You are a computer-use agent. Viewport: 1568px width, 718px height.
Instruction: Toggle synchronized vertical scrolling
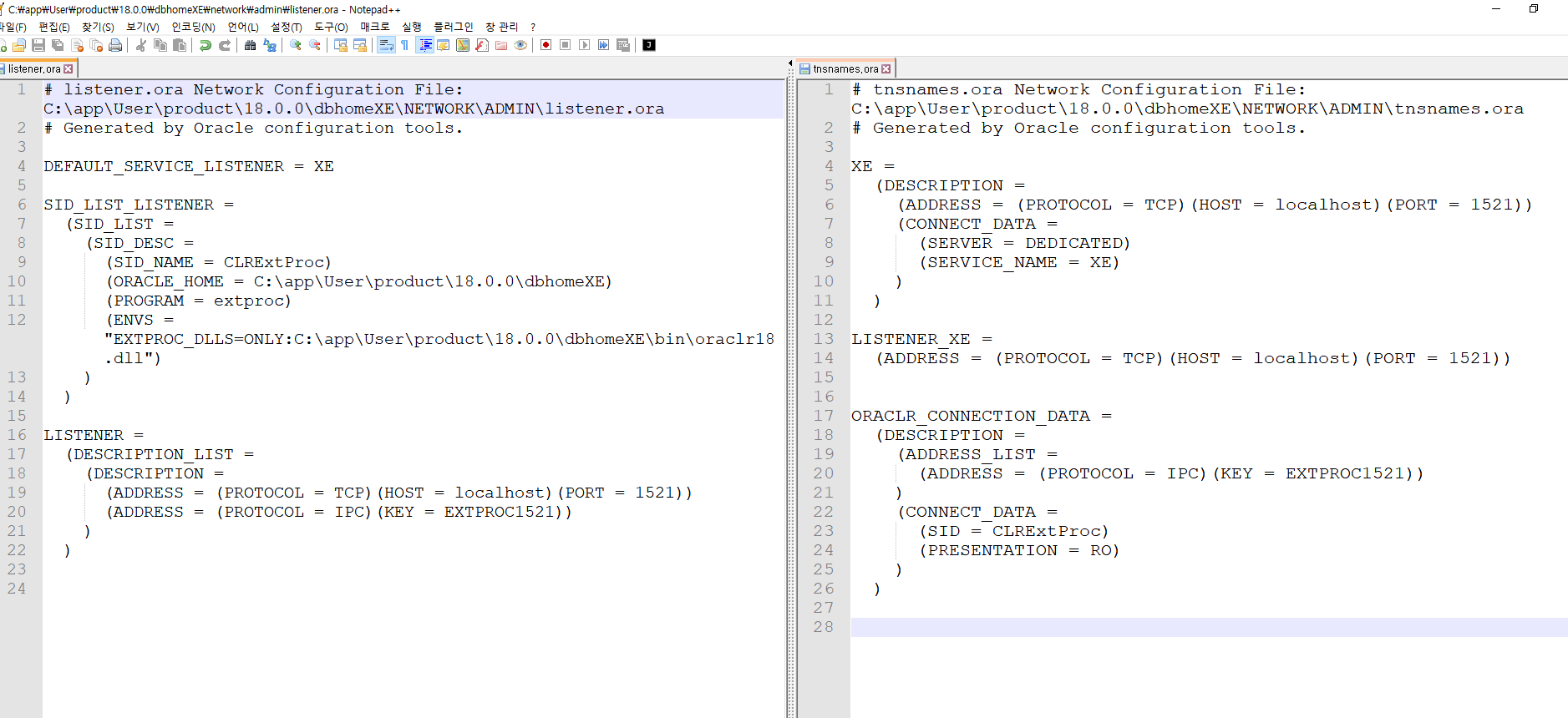coord(341,45)
